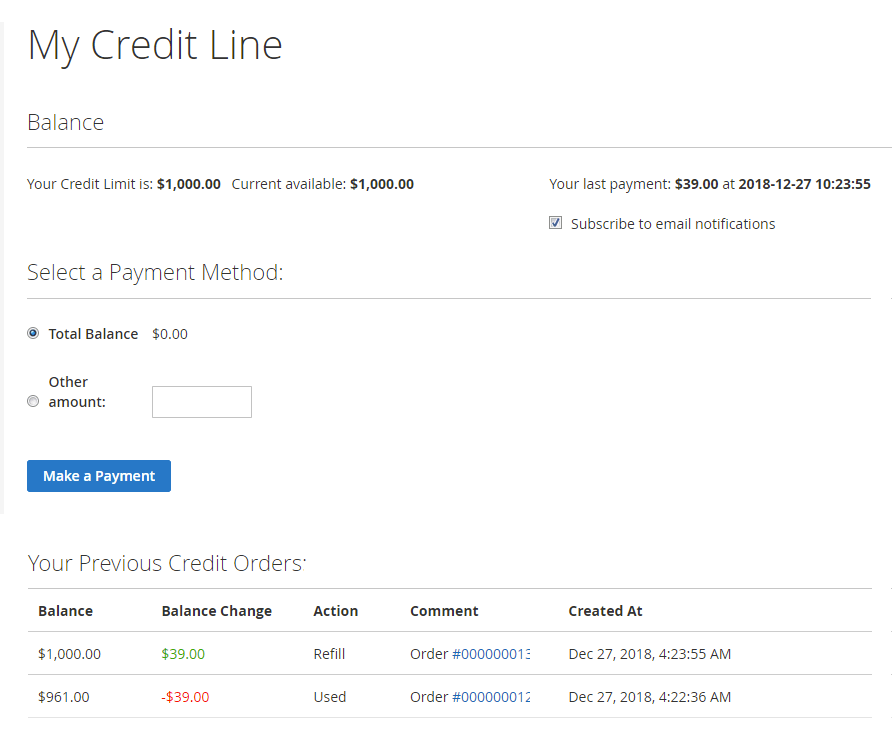Click the My Credit Line page title

[155, 45]
